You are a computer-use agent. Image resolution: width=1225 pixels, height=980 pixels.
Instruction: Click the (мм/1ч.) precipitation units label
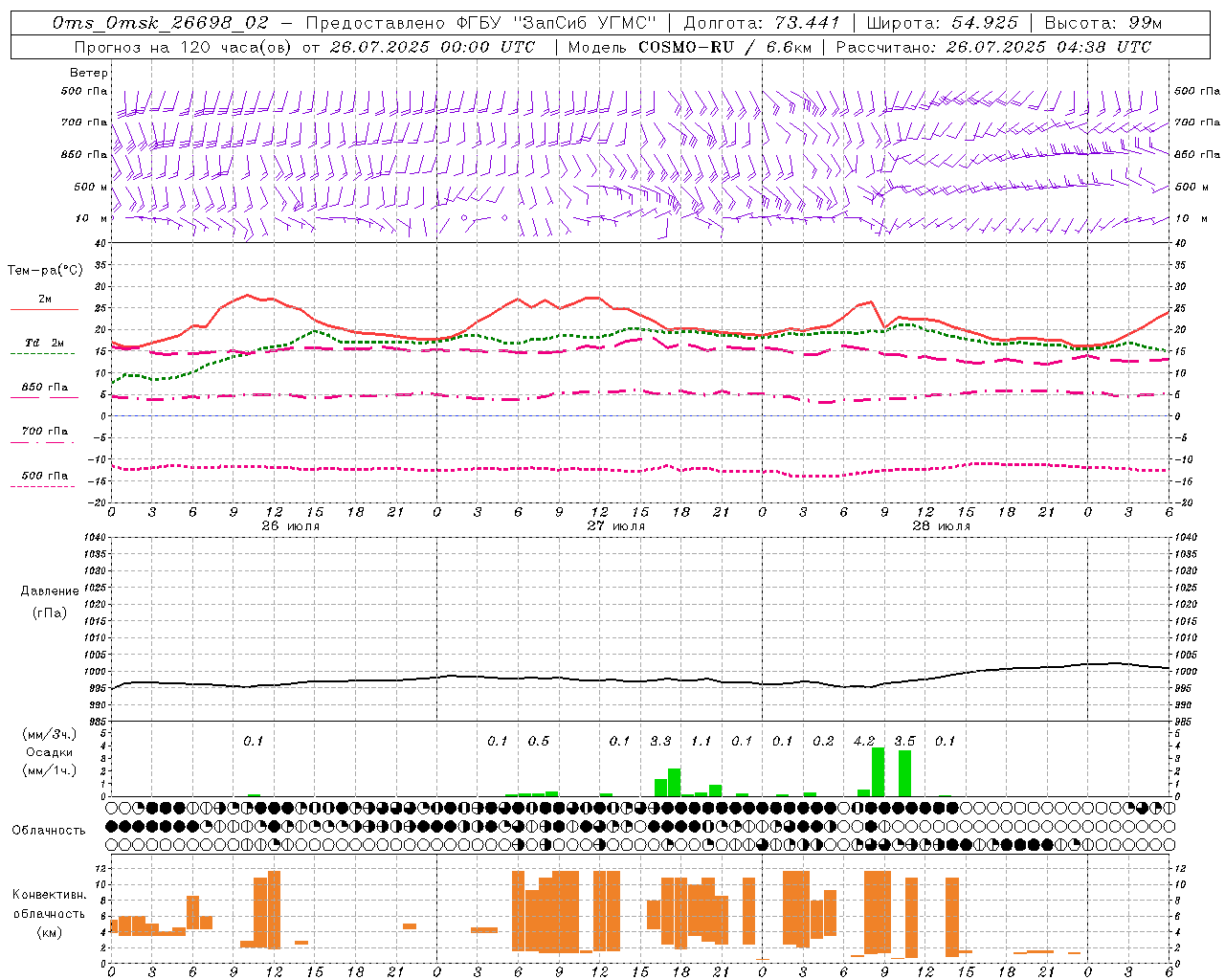coord(50,770)
